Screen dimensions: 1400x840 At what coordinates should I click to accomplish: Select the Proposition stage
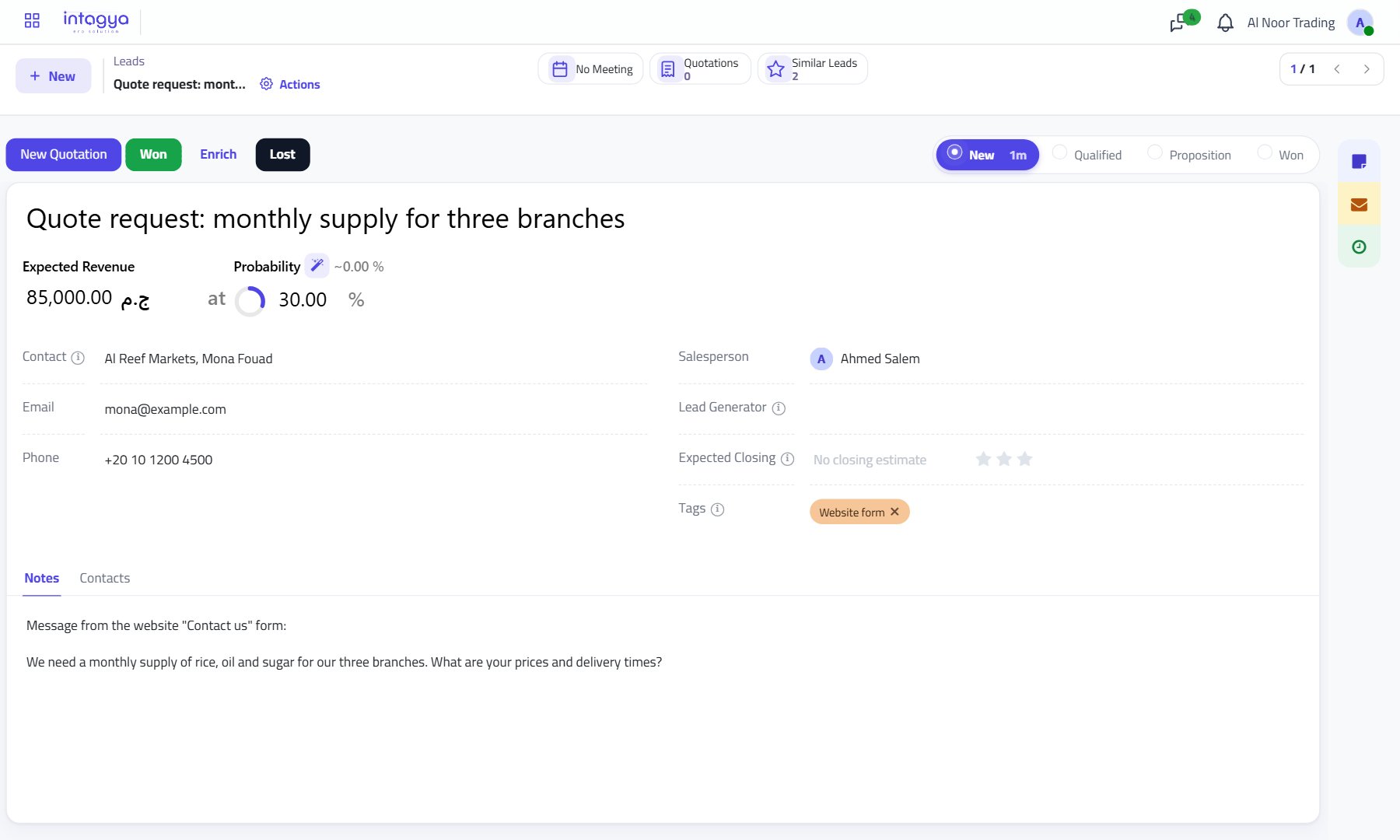pos(1190,155)
